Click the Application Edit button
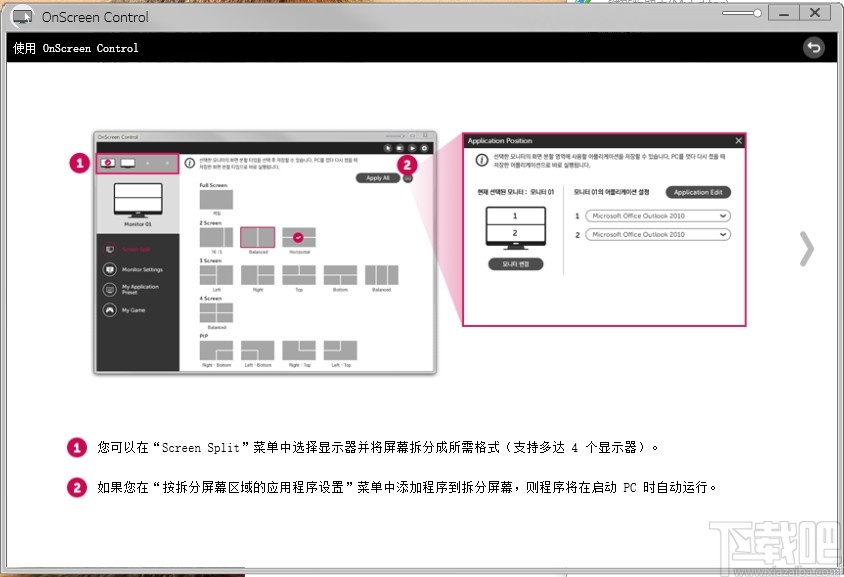The image size is (844, 577). [x=699, y=192]
